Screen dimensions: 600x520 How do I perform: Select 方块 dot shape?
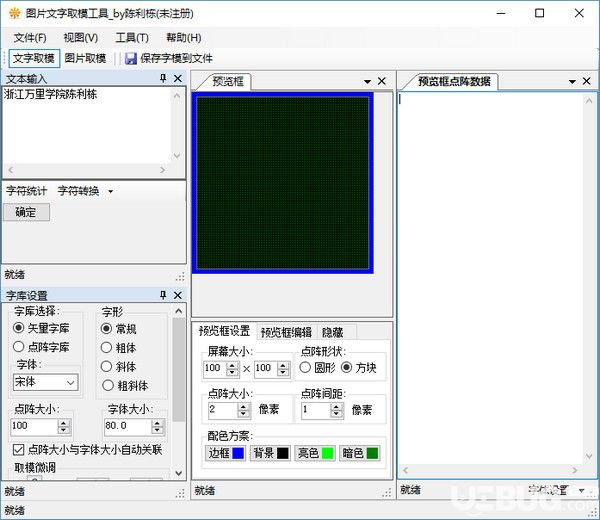(x=346, y=368)
